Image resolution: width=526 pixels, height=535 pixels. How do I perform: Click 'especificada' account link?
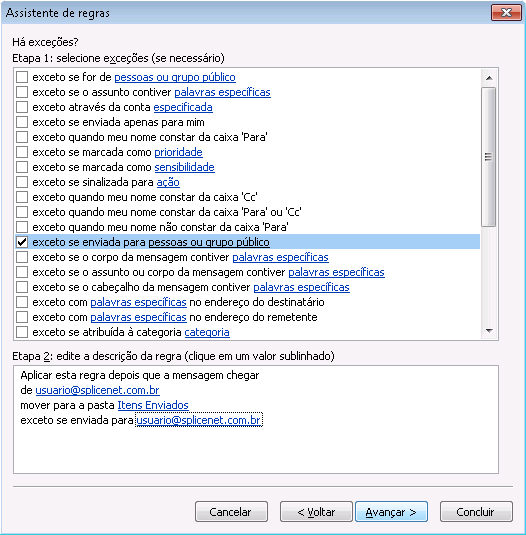183,107
